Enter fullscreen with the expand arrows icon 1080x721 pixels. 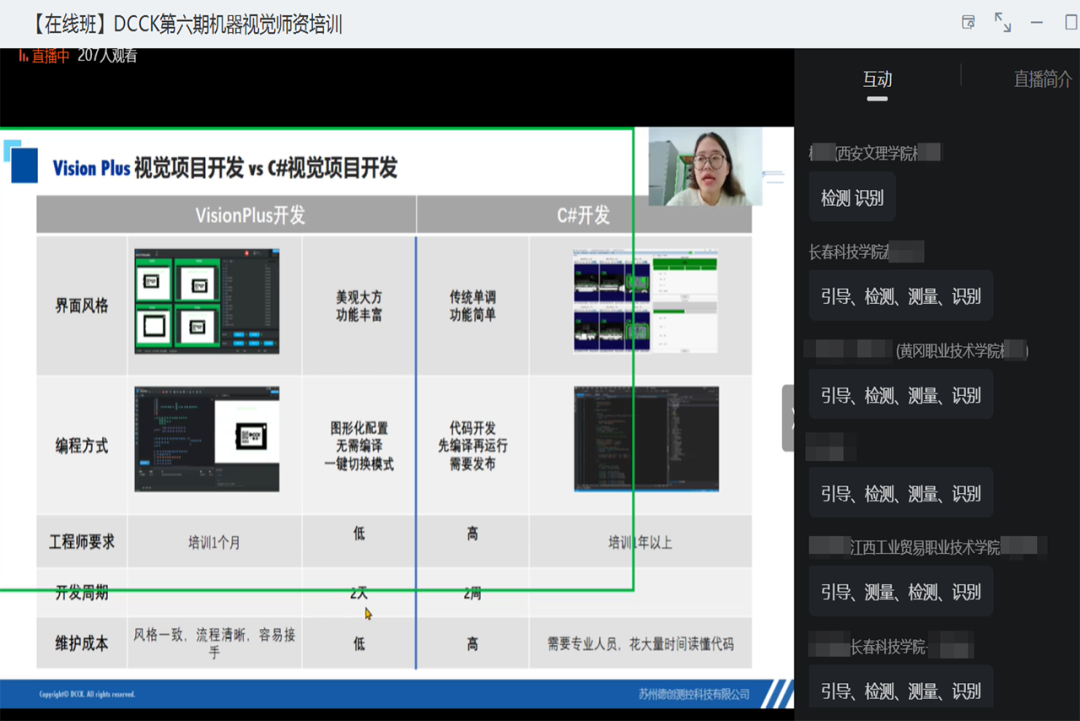tap(1003, 23)
